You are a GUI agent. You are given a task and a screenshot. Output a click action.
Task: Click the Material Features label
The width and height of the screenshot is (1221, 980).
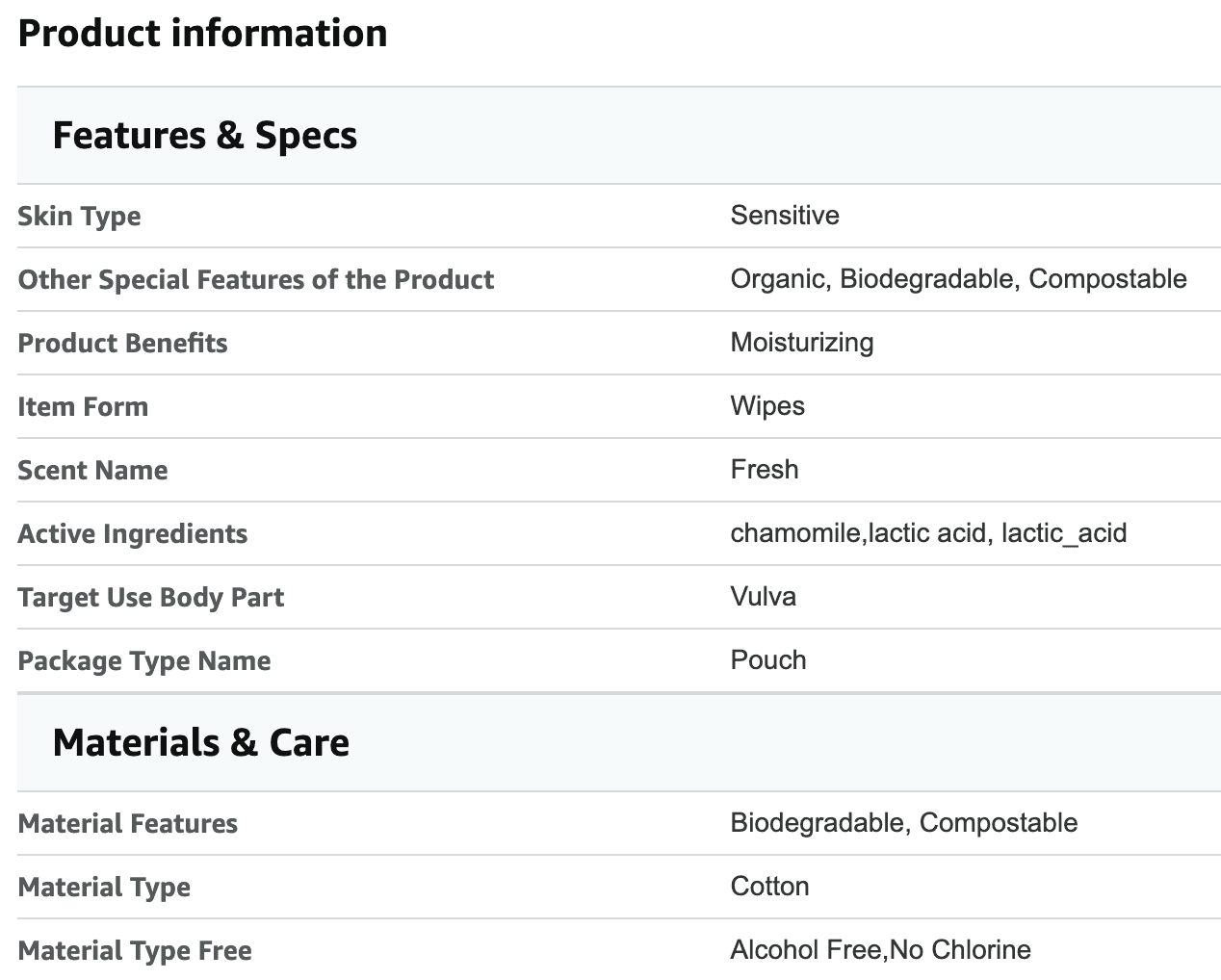pyautogui.click(x=127, y=823)
